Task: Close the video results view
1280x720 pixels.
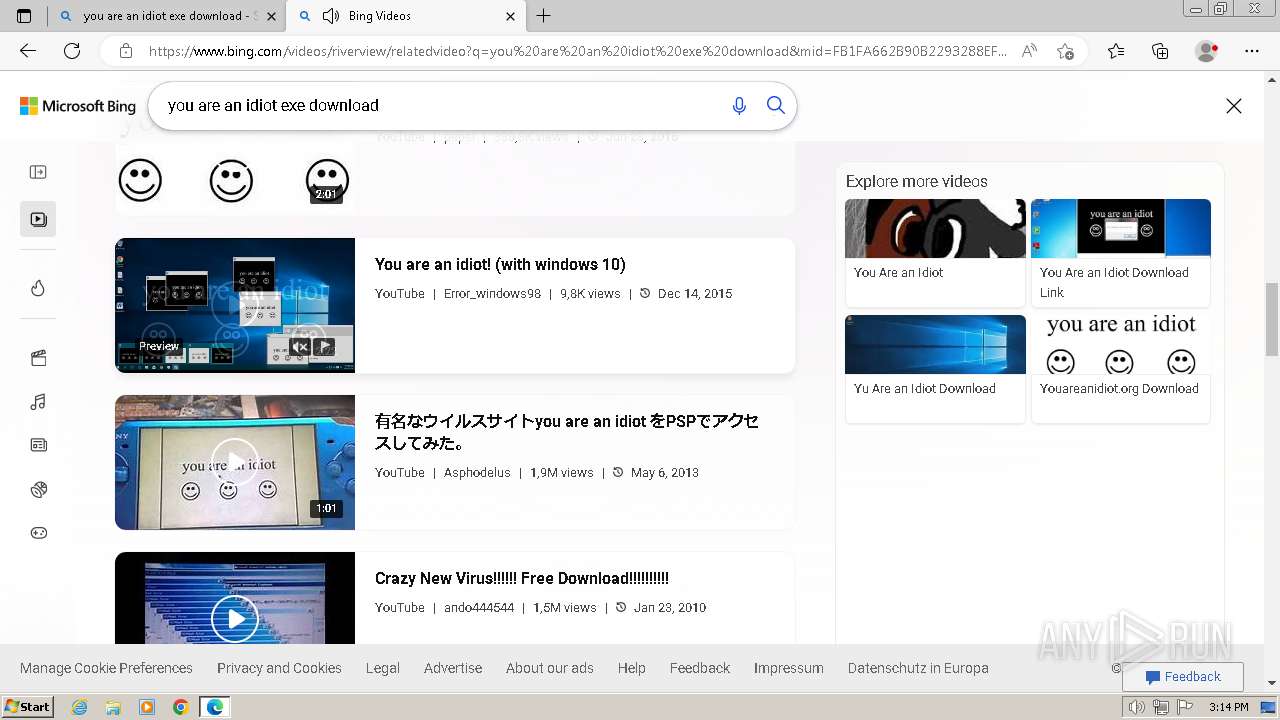Action: 1234,106
